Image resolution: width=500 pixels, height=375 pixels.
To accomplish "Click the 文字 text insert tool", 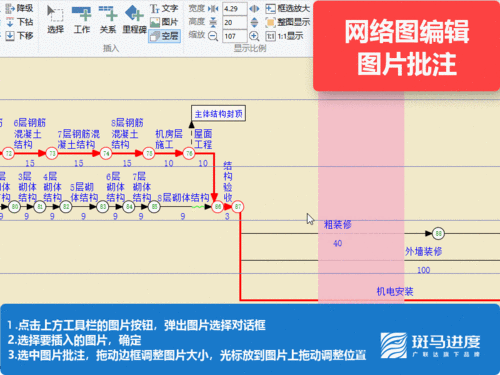I will click(x=164, y=8).
